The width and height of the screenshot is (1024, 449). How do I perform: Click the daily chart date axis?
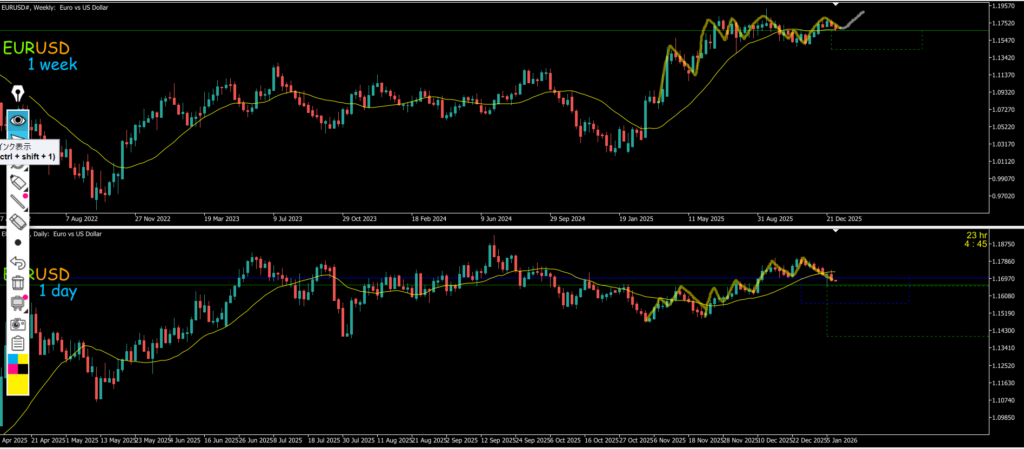click(x=500, y=439)
